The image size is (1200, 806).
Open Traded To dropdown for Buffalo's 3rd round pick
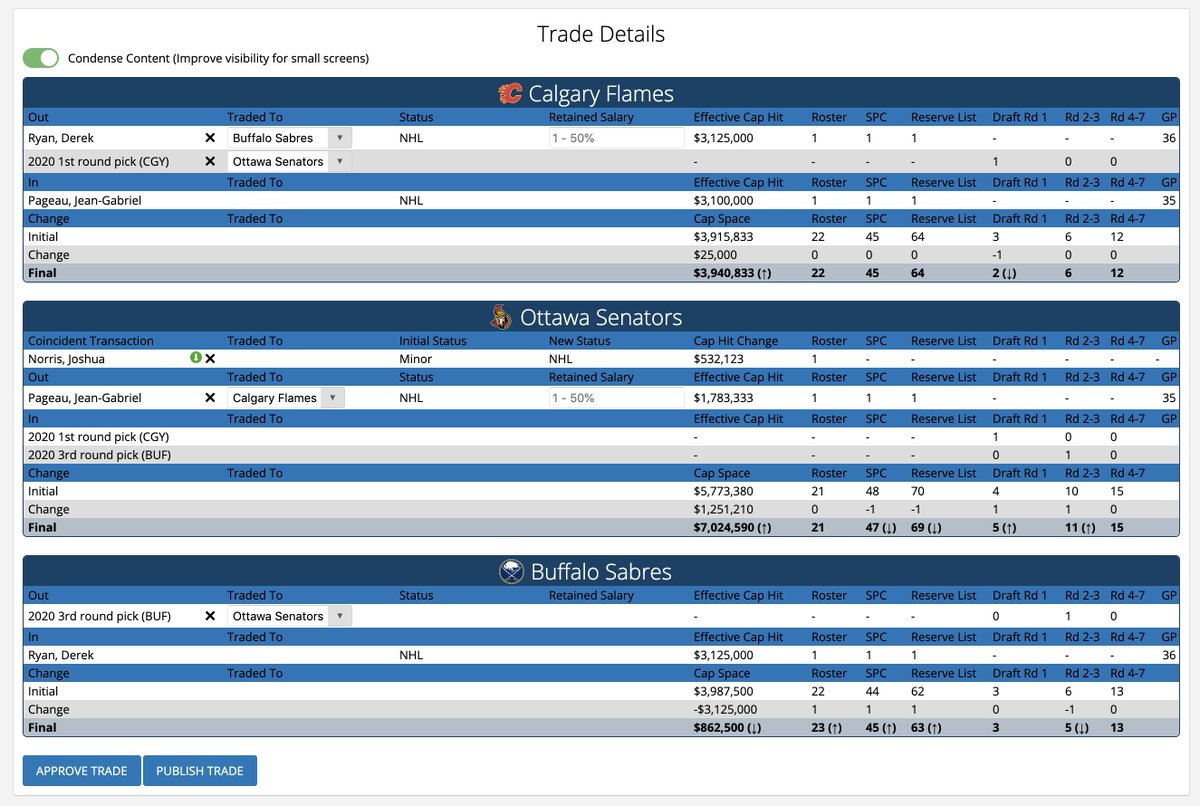(x=289, y=616)
